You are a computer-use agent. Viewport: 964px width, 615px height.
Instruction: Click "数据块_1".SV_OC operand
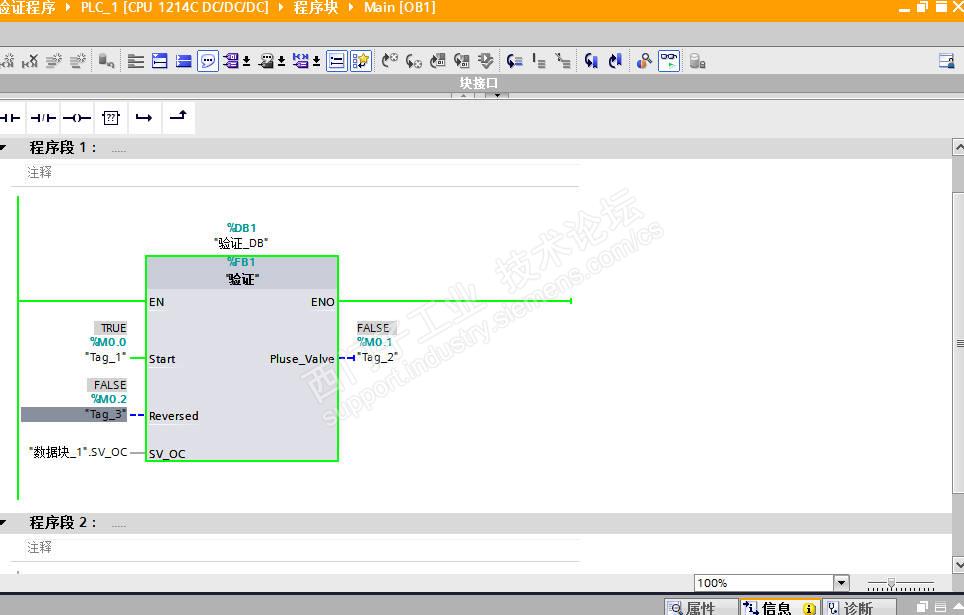click(x=78, y=452)
